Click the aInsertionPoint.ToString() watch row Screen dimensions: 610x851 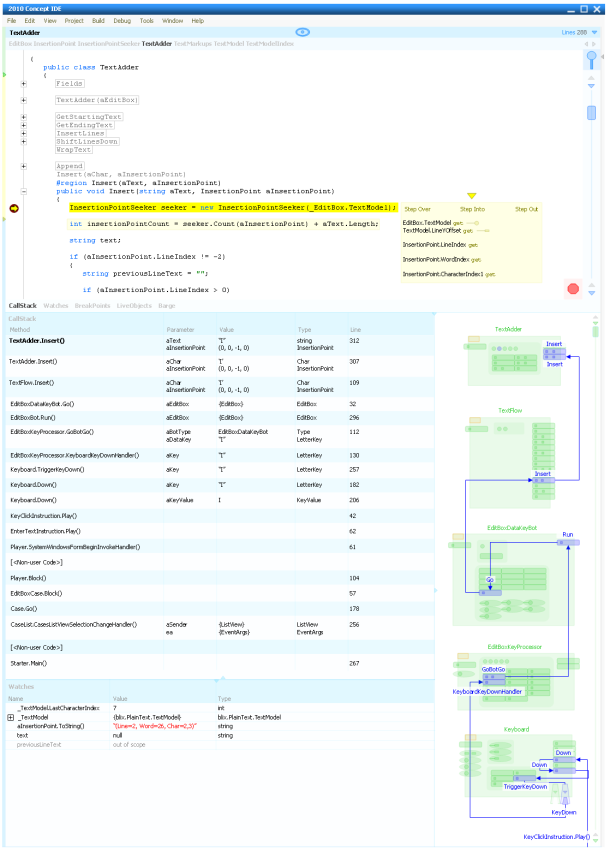(x=220, y=726)
